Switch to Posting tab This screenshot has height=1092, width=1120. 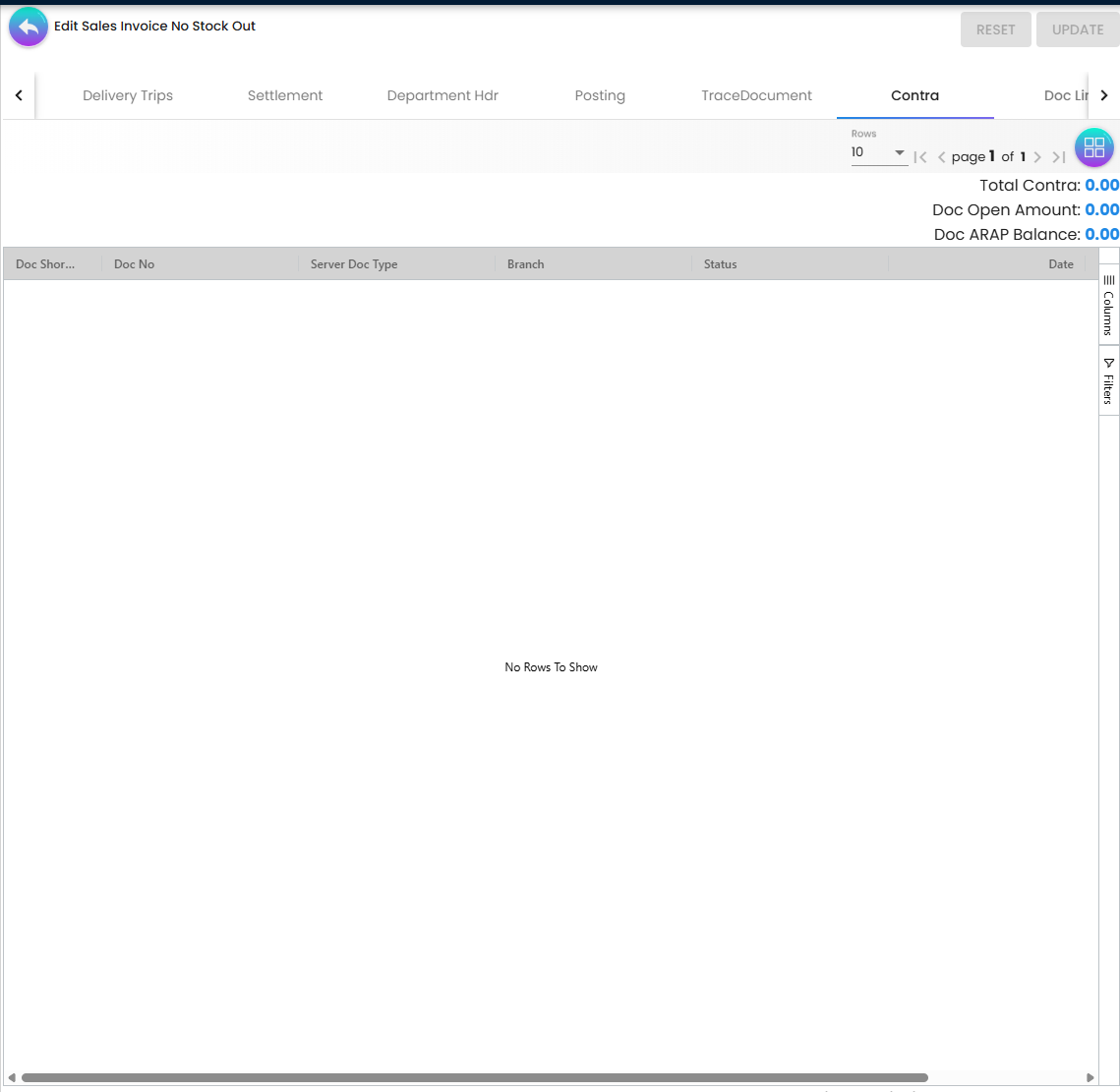point(600,95)
